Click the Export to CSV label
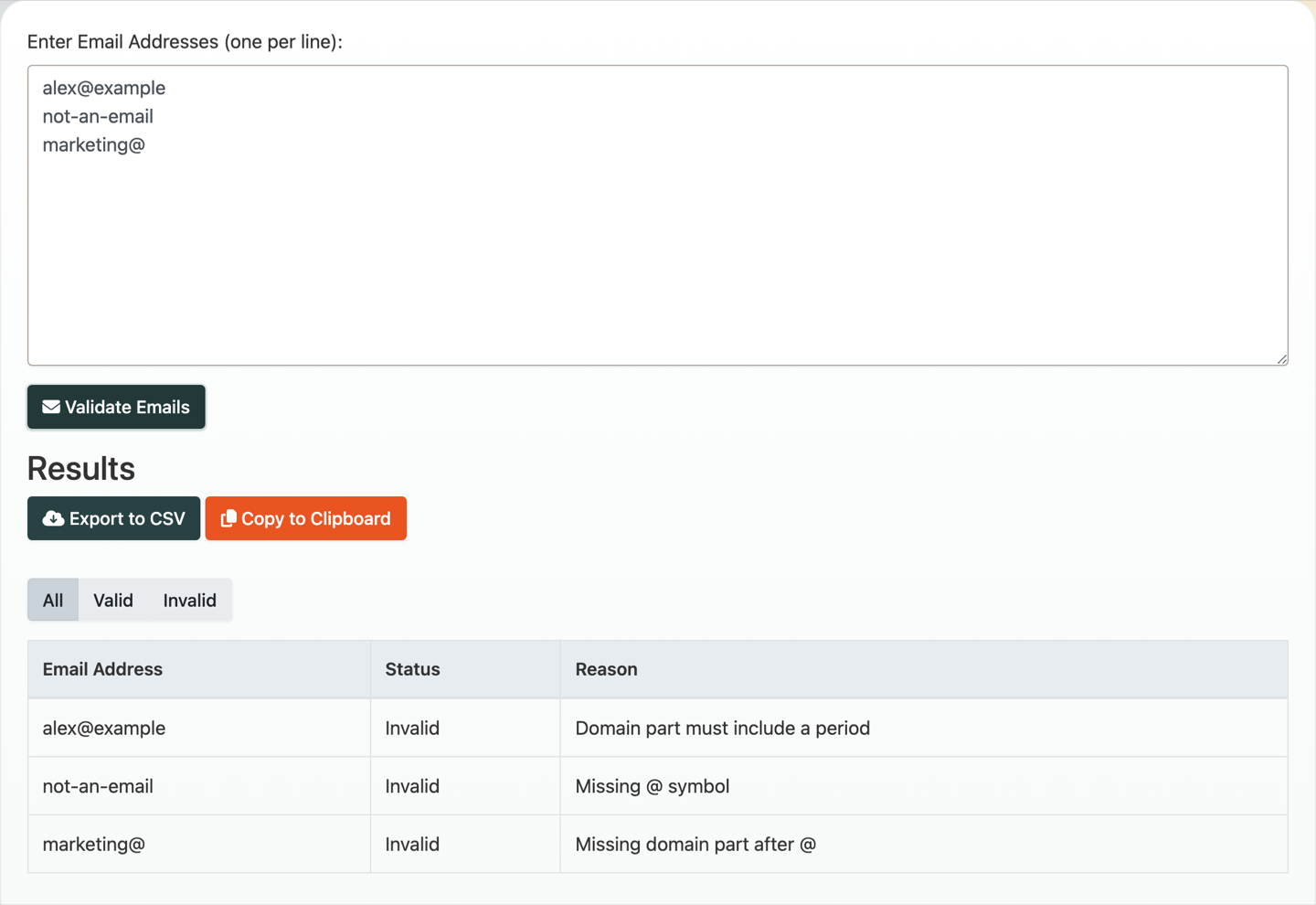Image resolution: width=1316 pixels, height=905 pixels. (x=127, y=518)
